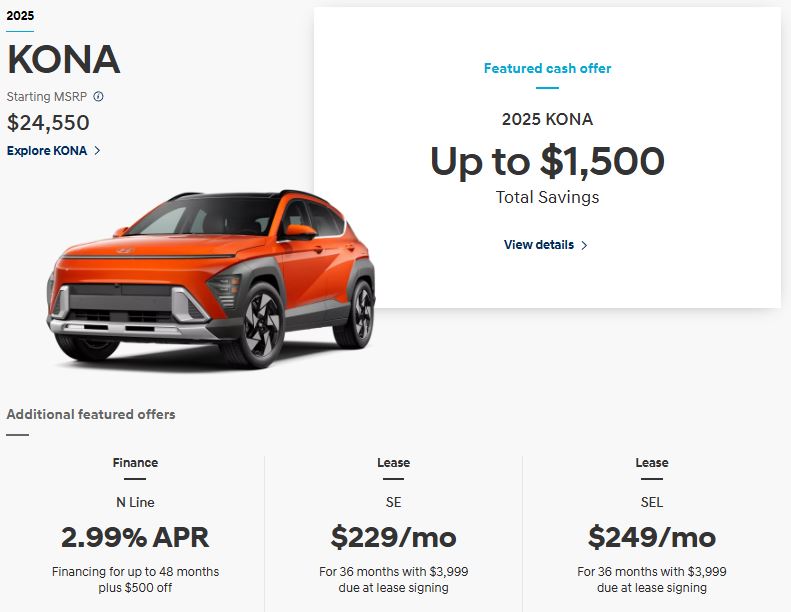
Task: Click the large KONA model heading
Action: point(63,60)
